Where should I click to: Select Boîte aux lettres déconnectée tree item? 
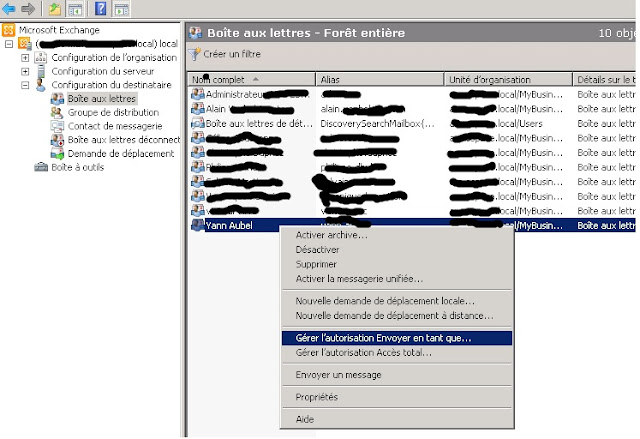tap(124, 140)
